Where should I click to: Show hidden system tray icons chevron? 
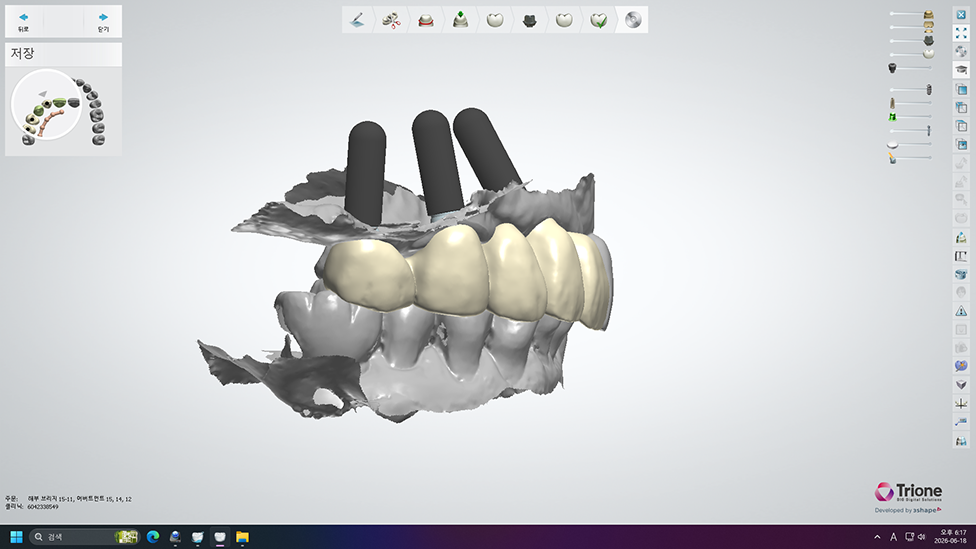pyautogui.click(x=877, y=537)
